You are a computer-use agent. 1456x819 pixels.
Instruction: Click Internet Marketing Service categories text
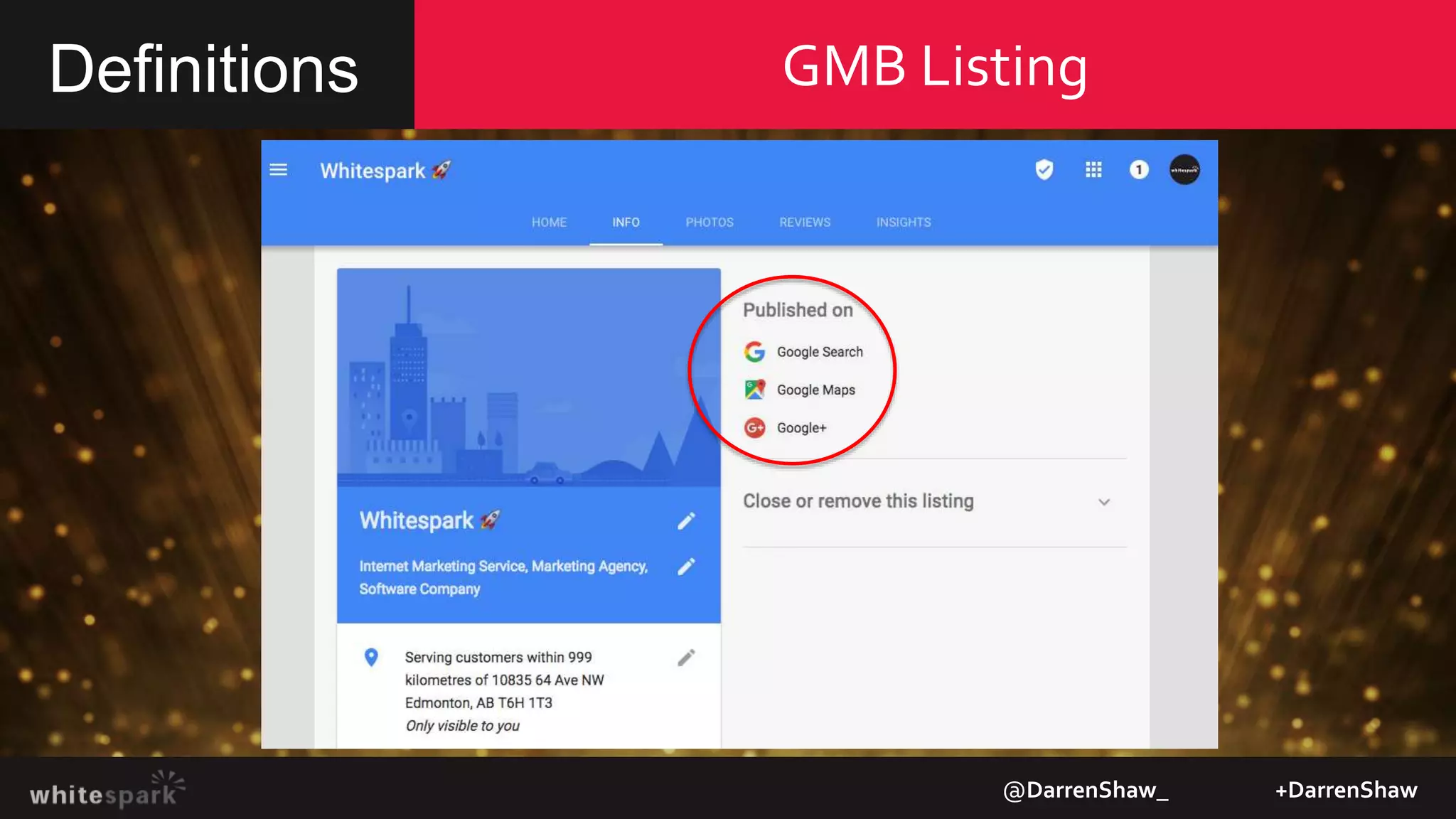tap(503, 577)
